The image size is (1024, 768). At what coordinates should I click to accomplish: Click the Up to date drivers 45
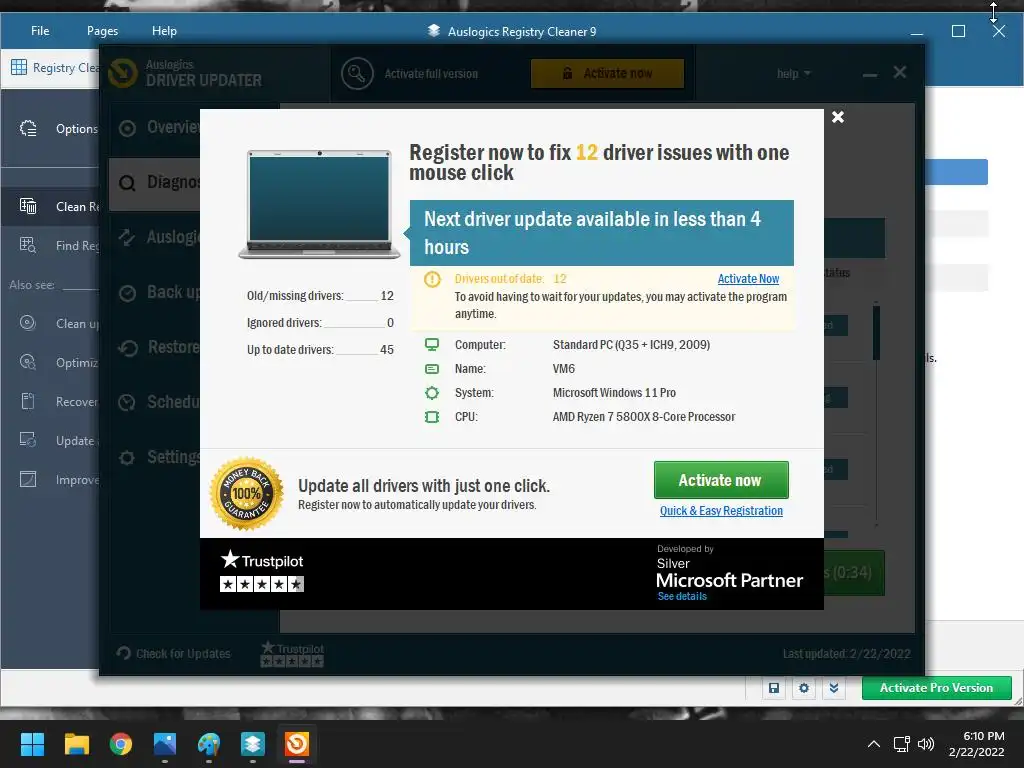387,349
